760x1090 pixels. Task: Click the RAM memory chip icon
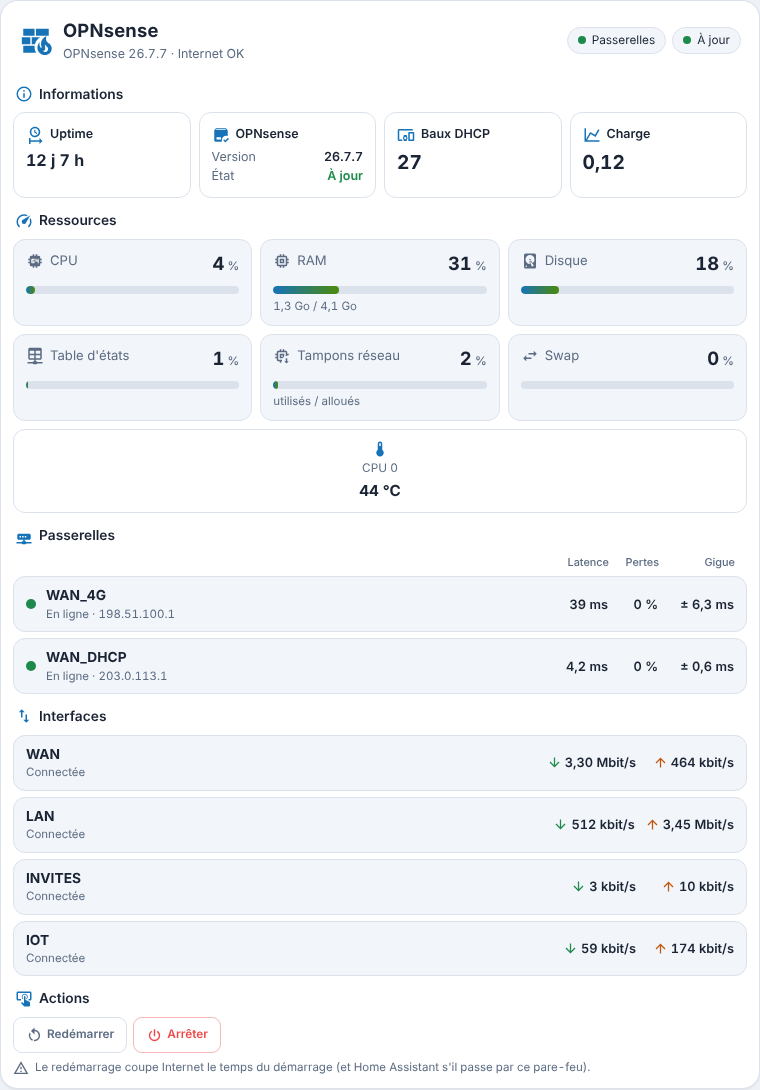(282, 261)
